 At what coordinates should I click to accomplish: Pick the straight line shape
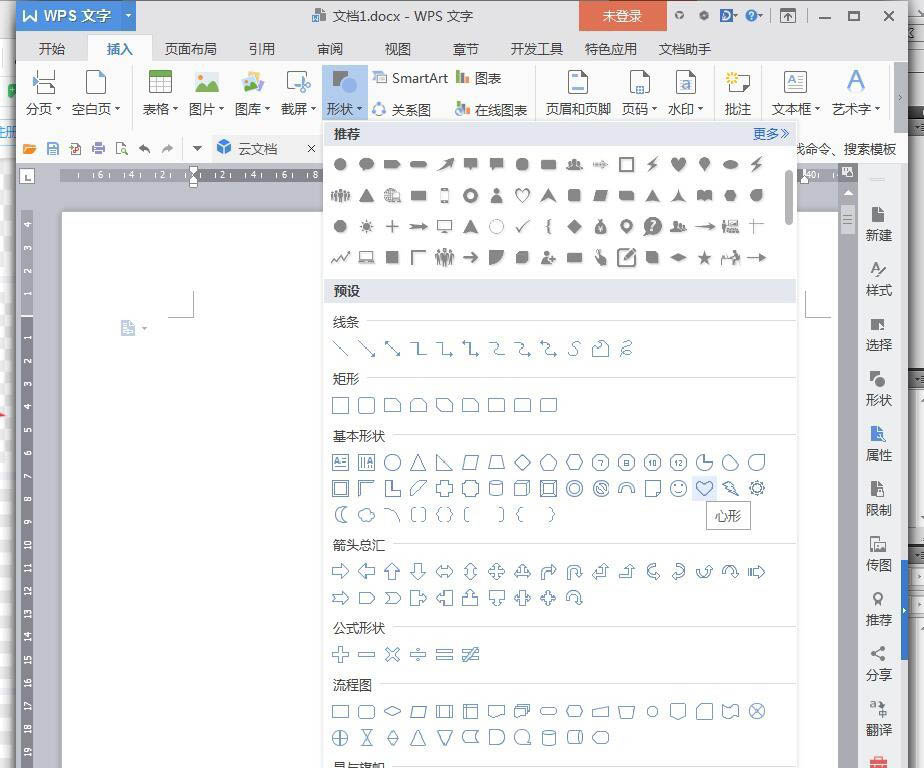(341, 349)
